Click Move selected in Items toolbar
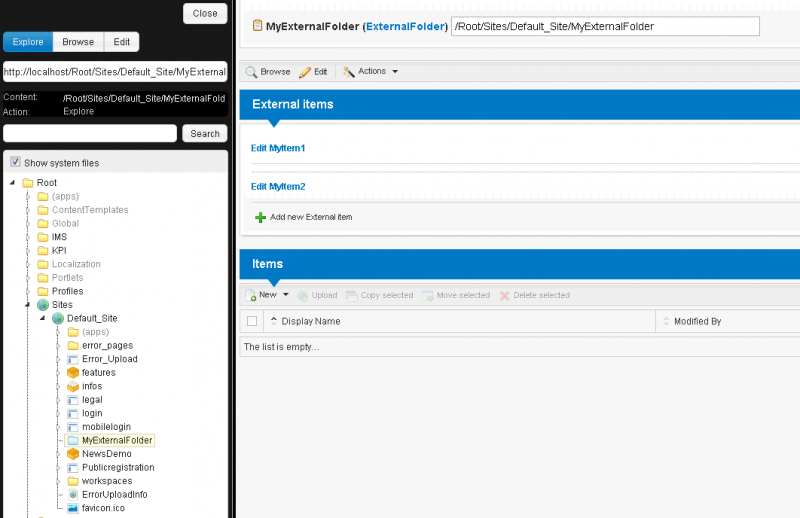 [x=456, y=295]
